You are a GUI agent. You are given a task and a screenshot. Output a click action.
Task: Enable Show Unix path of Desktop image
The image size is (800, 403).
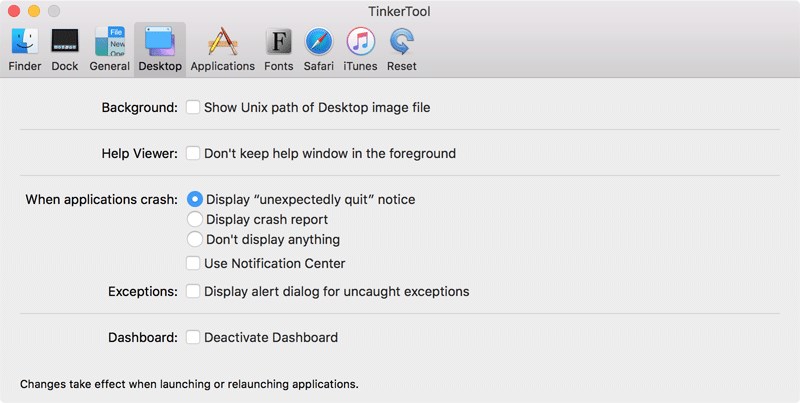(193, 107)
